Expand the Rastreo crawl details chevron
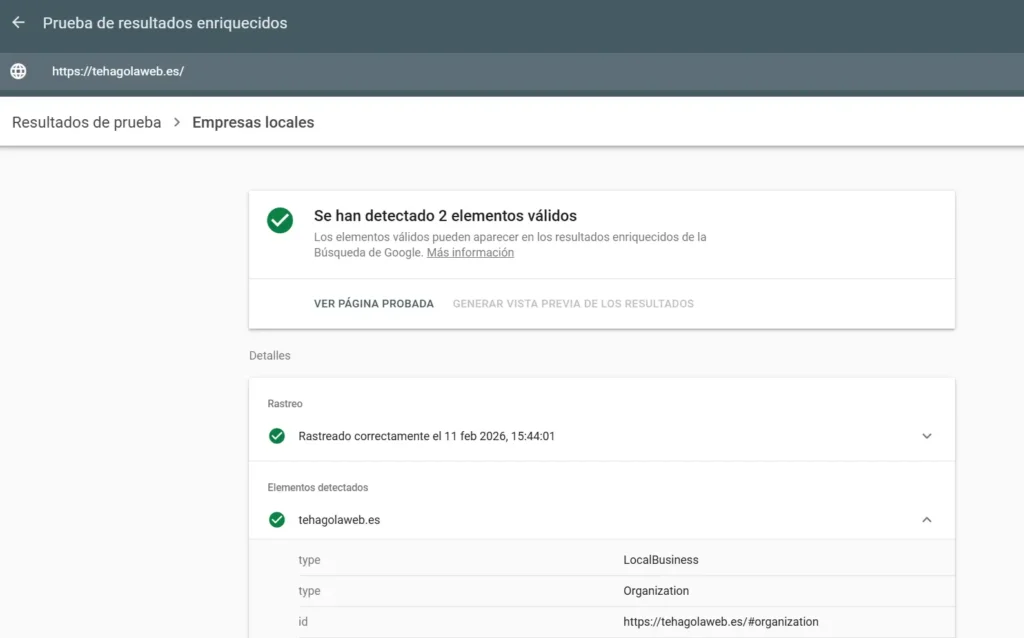 coord(926,436)
